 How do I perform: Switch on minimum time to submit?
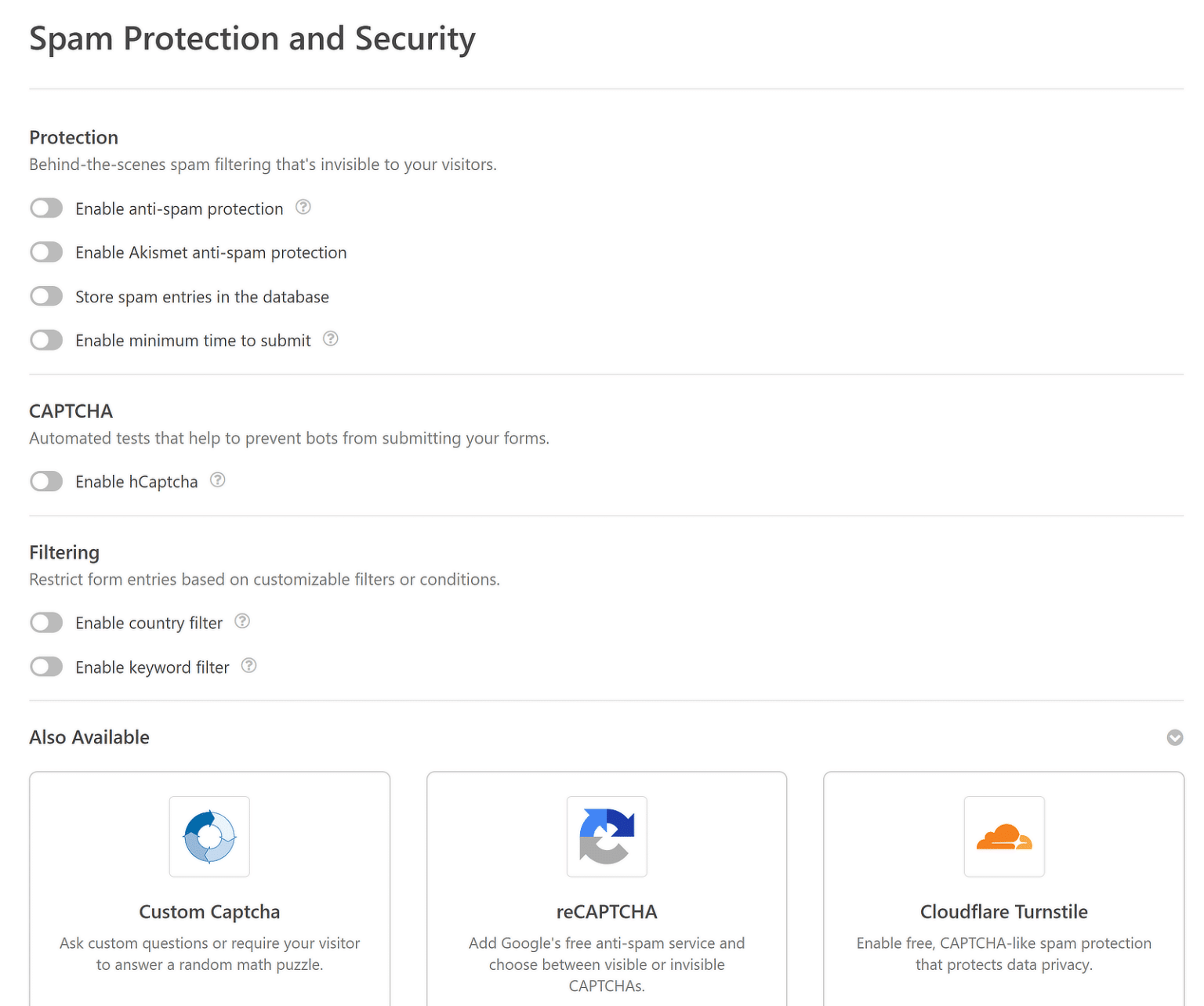click(x=46, y=340)
